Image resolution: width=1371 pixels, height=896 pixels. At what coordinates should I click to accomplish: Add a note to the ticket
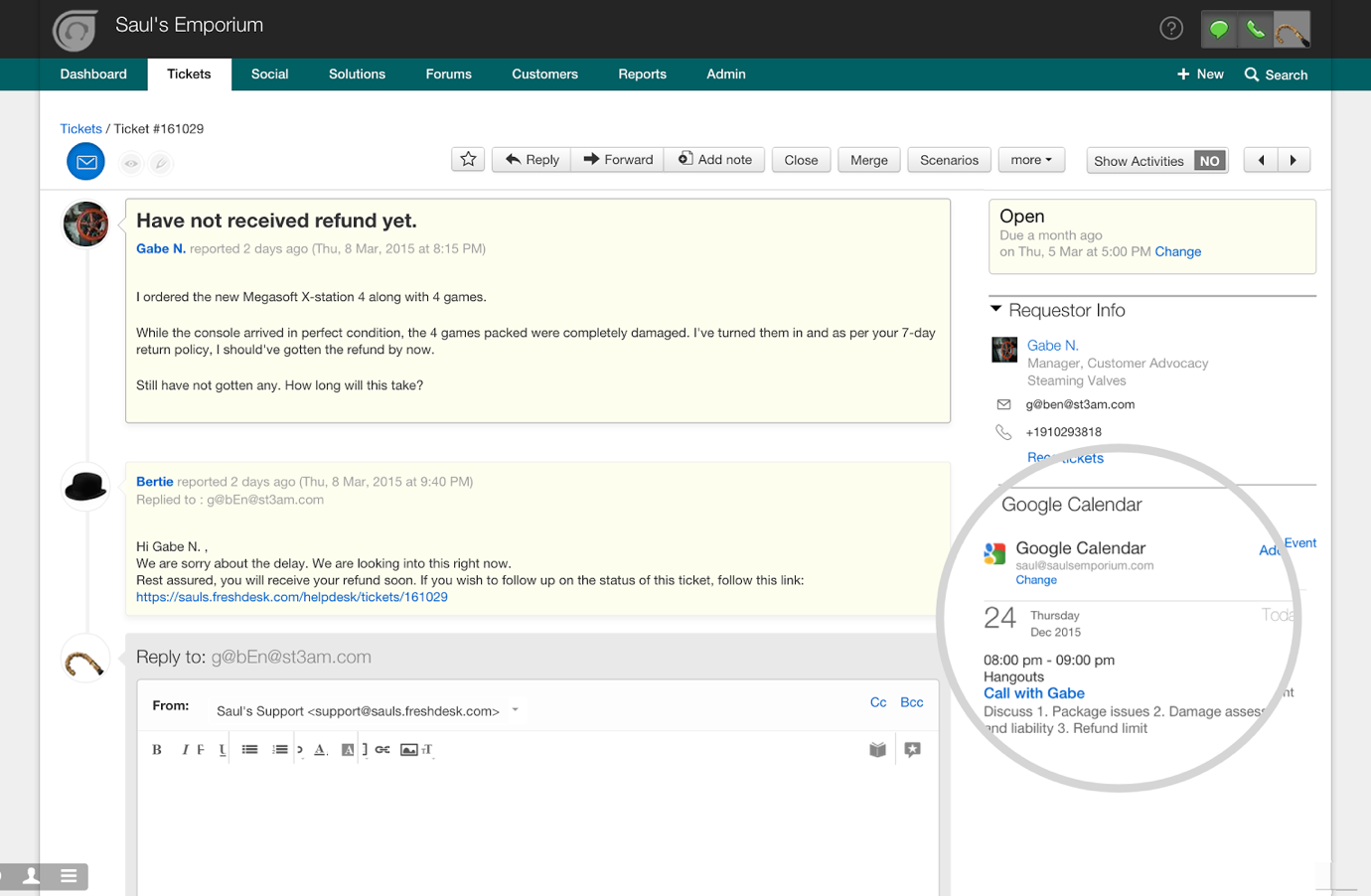coord(714,159)
